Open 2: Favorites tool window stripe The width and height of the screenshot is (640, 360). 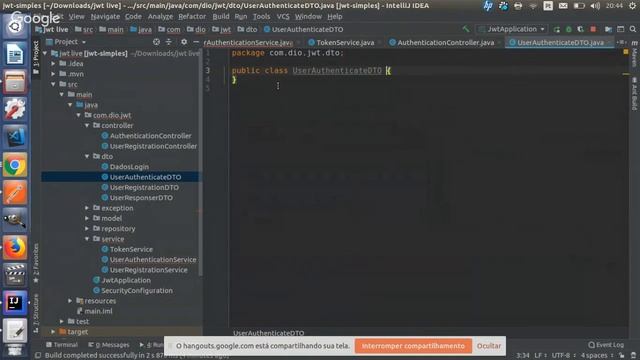coord(36,263)
